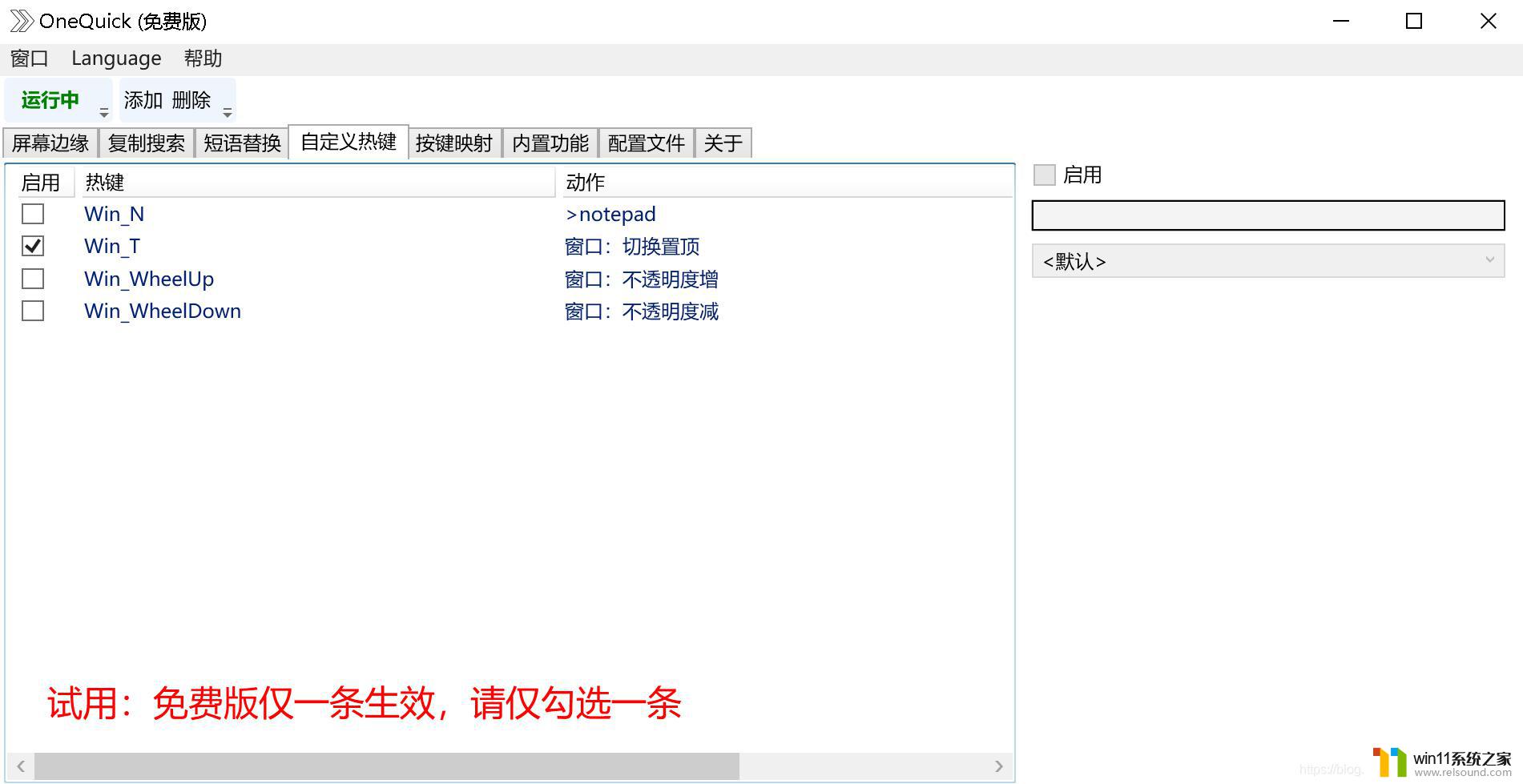The image size is (1523, 784).
Task: Click the OneQuick app logo icon
Action: 22,21
